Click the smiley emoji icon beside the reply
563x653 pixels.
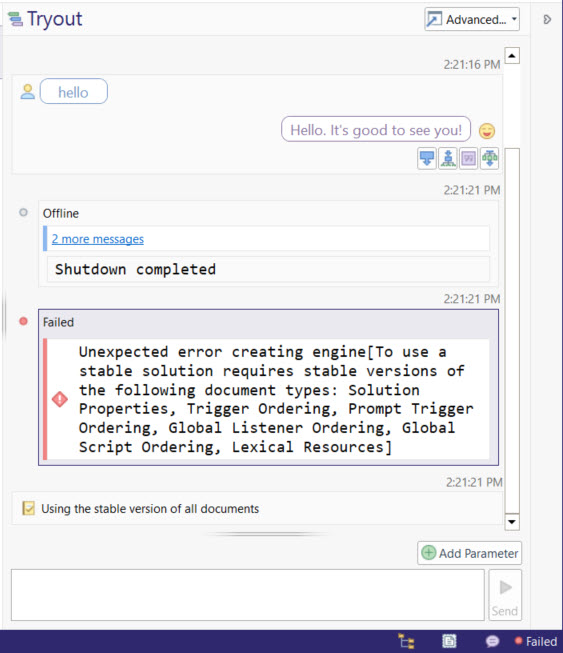click(x=487, y=131)
